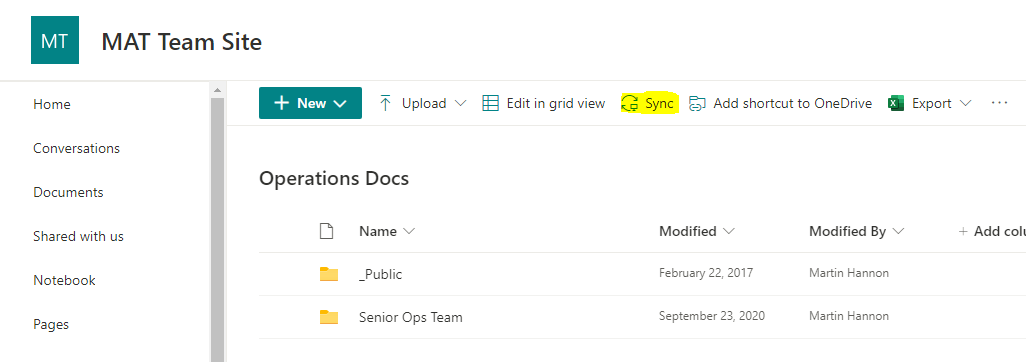Open Shared with us in the left navigation
The image size is (1026, 362).
coord(79,236)
